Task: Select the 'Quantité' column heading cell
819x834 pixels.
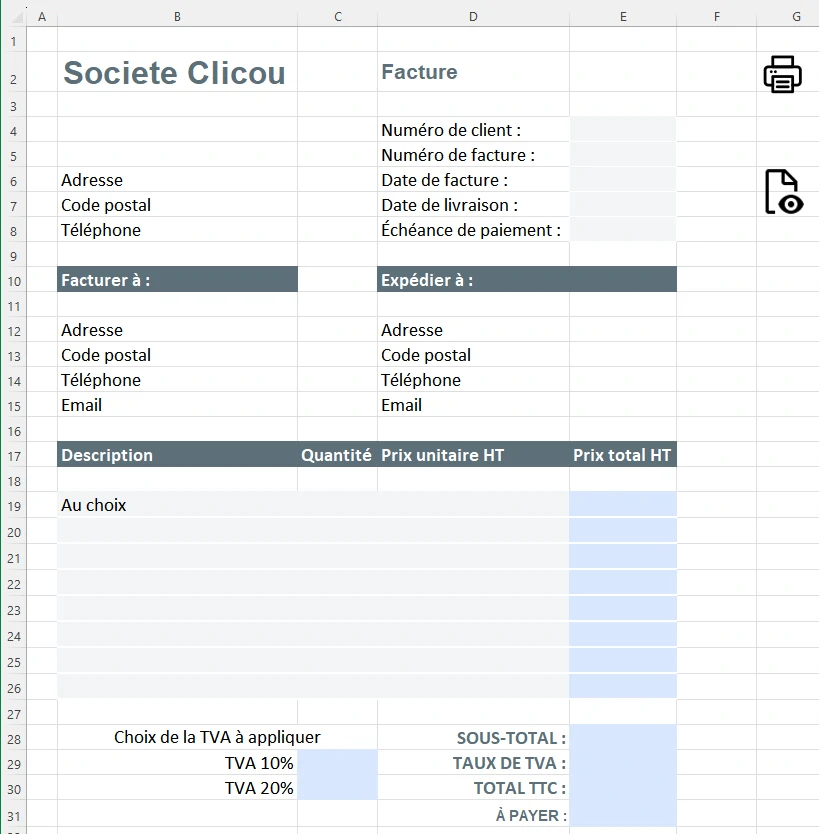Action: [x=337, y=455]
